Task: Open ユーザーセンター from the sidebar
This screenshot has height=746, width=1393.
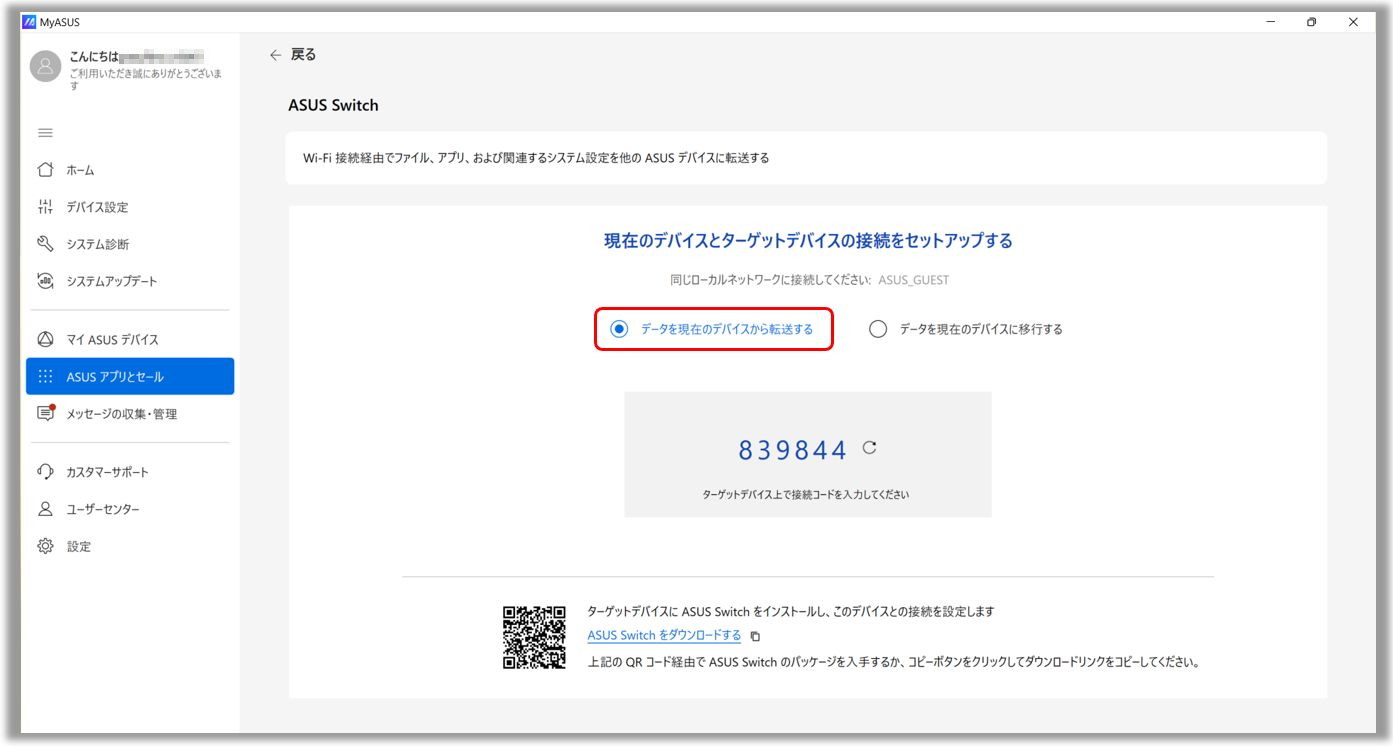Action: point(130,509)
